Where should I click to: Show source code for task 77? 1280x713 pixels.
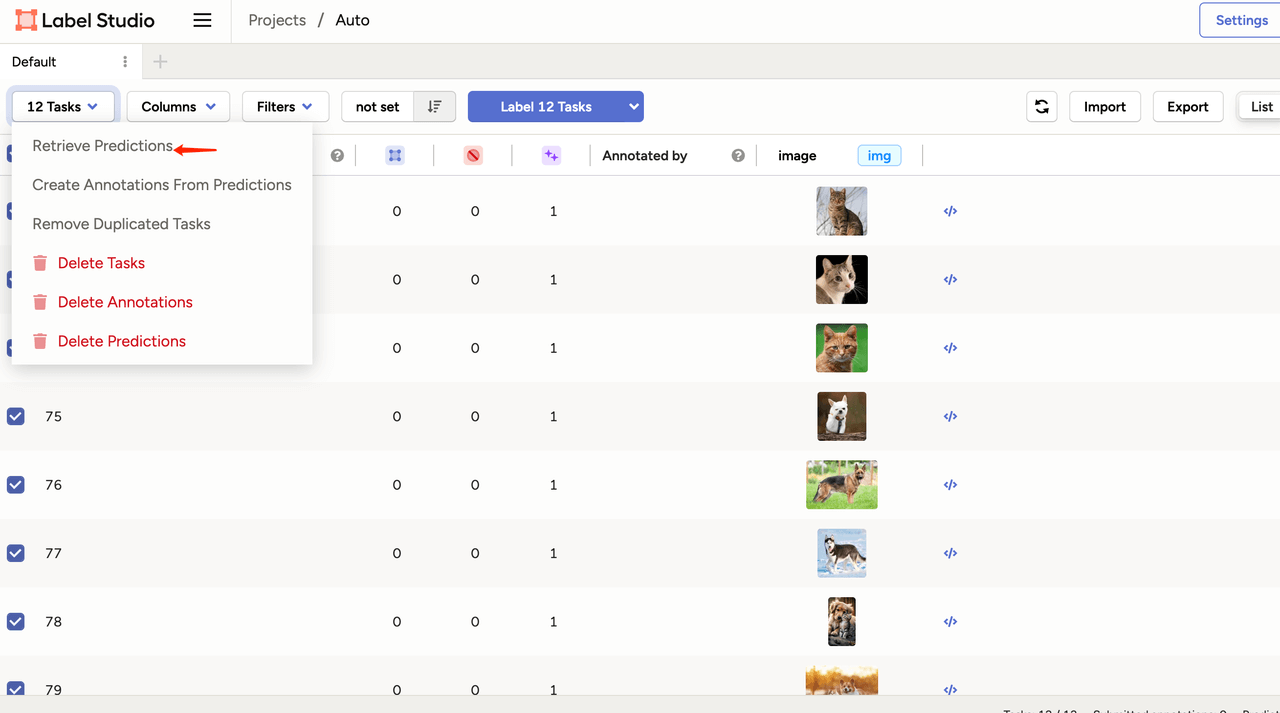950,553
